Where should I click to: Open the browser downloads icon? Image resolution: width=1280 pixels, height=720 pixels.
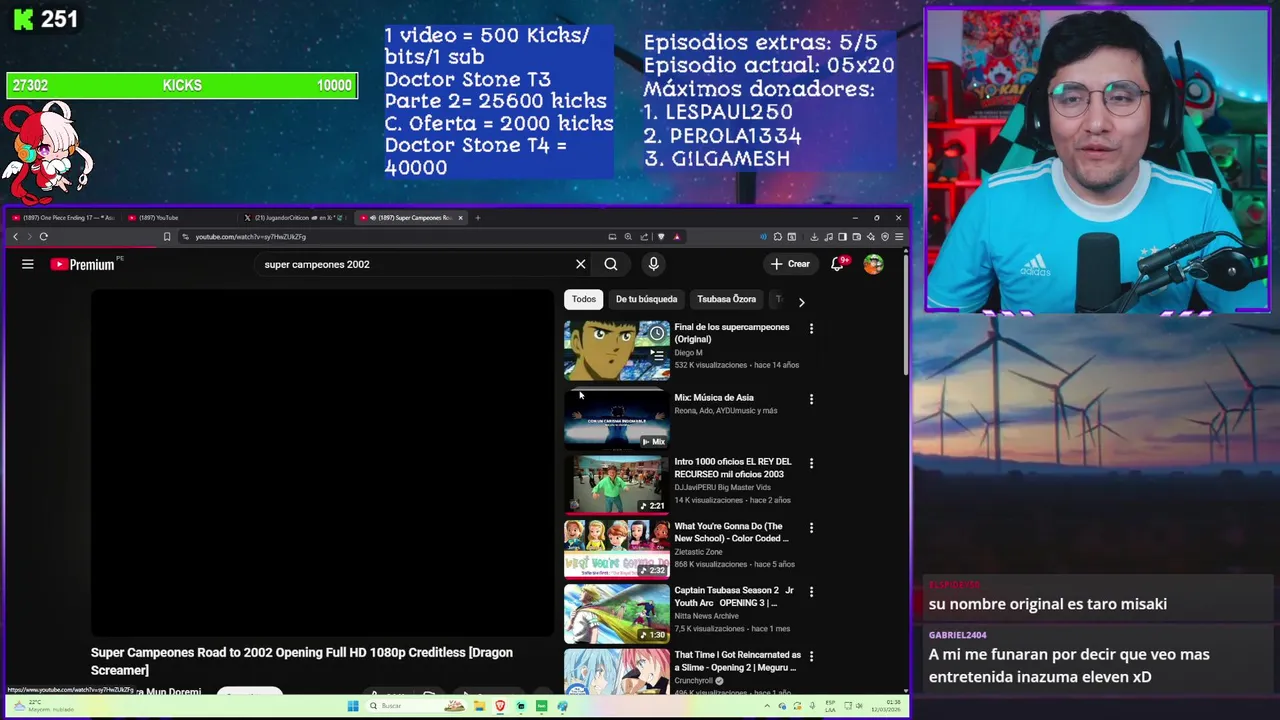pyautogui.click(x=814, y=237)
